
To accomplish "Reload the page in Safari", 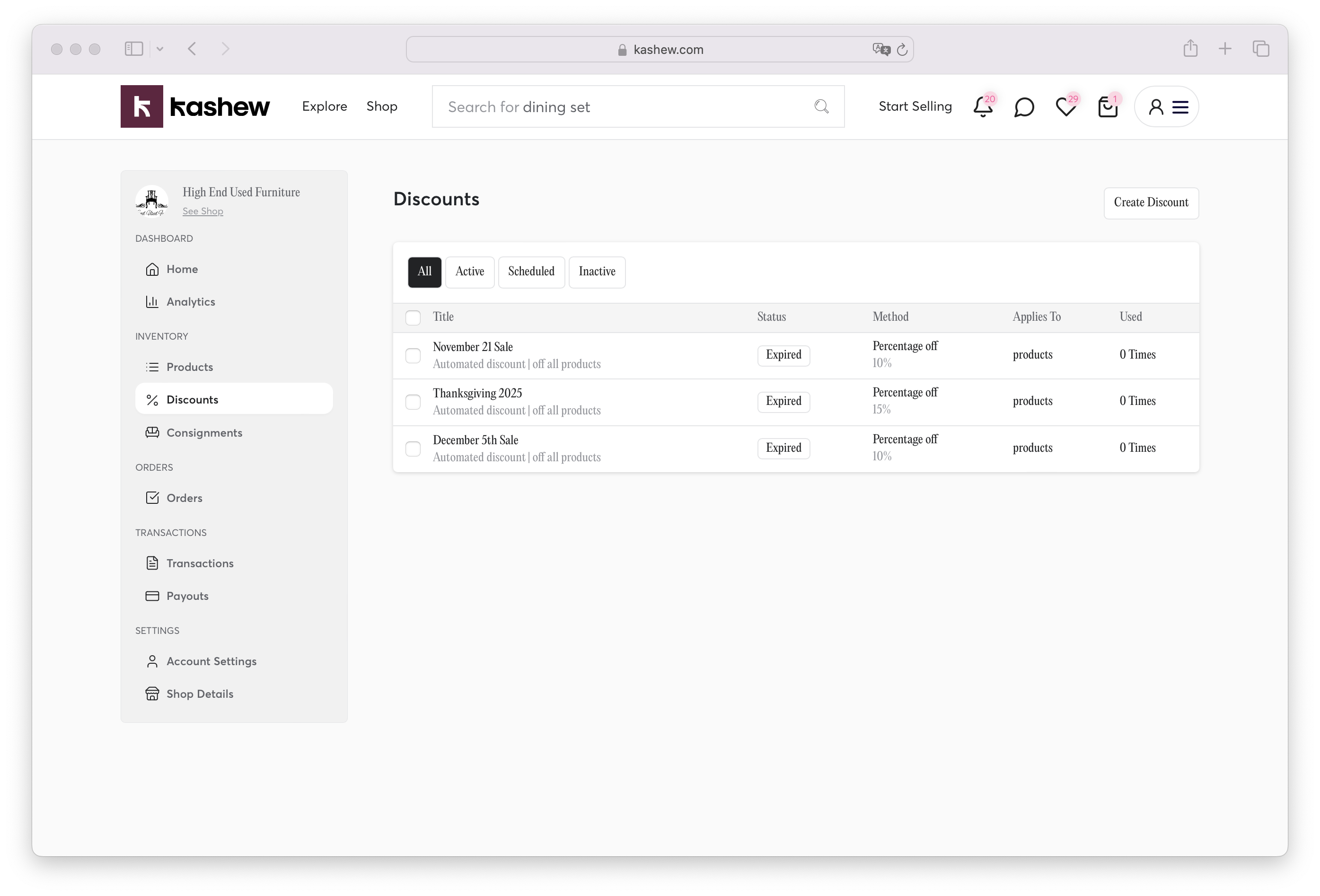I will pos(902,50).
